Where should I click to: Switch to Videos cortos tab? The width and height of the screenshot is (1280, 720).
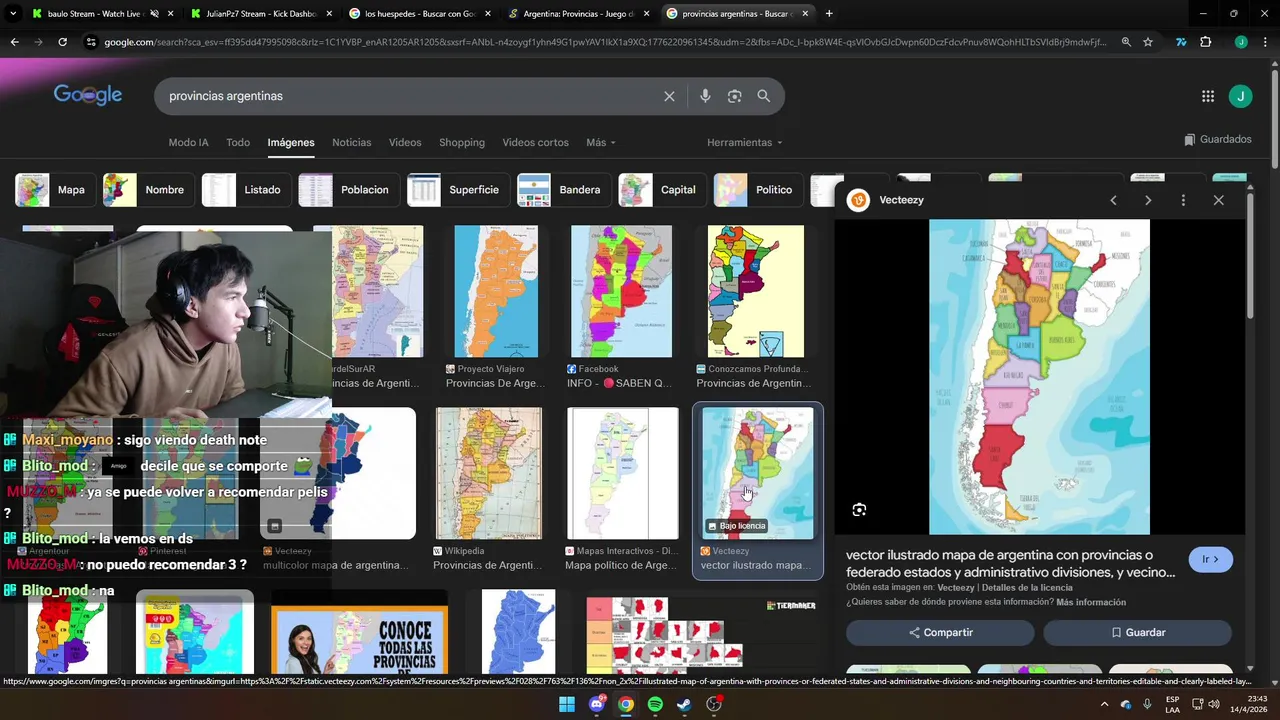535,142
